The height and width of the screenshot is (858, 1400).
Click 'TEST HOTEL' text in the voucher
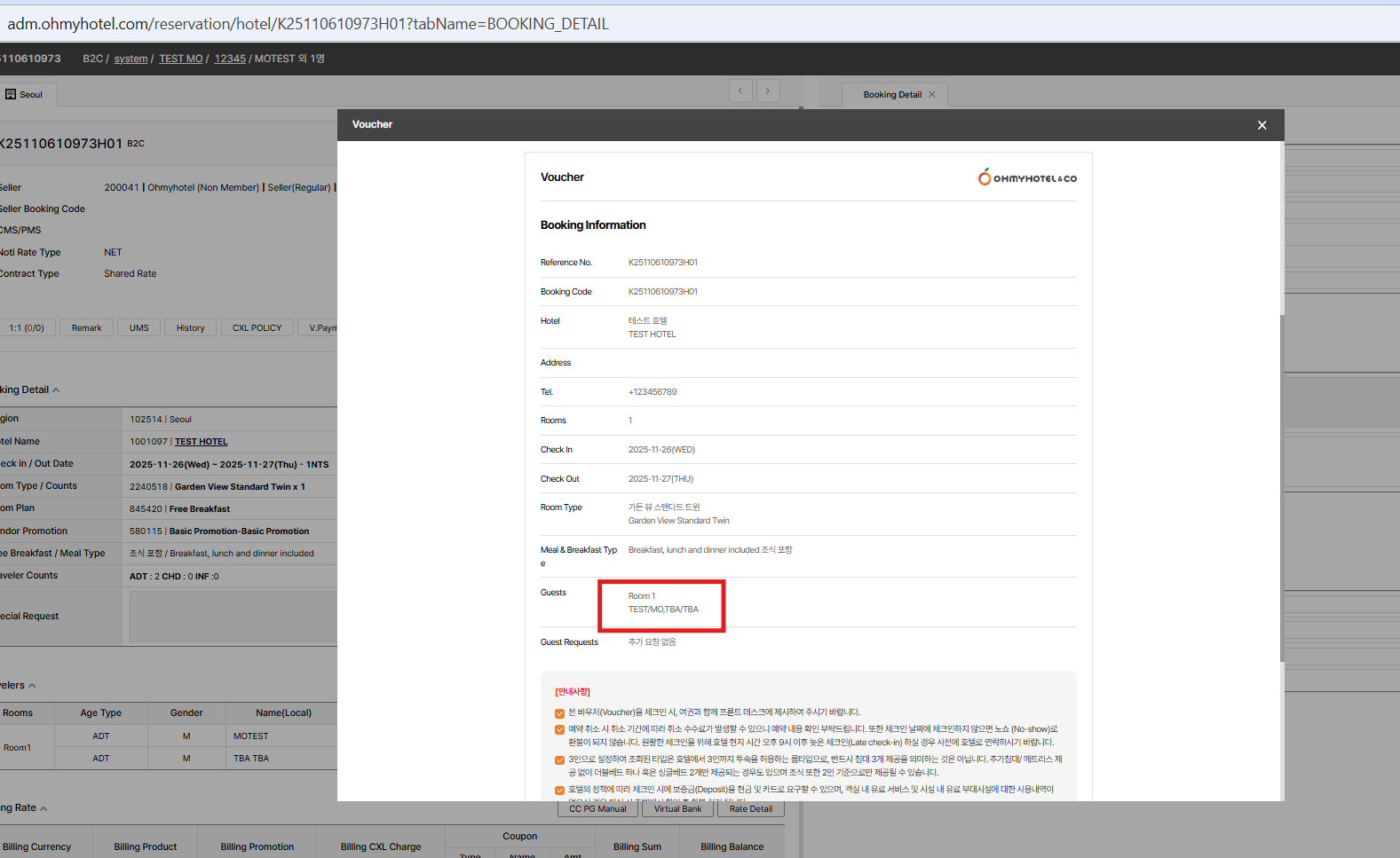click(x=653, y=335)
